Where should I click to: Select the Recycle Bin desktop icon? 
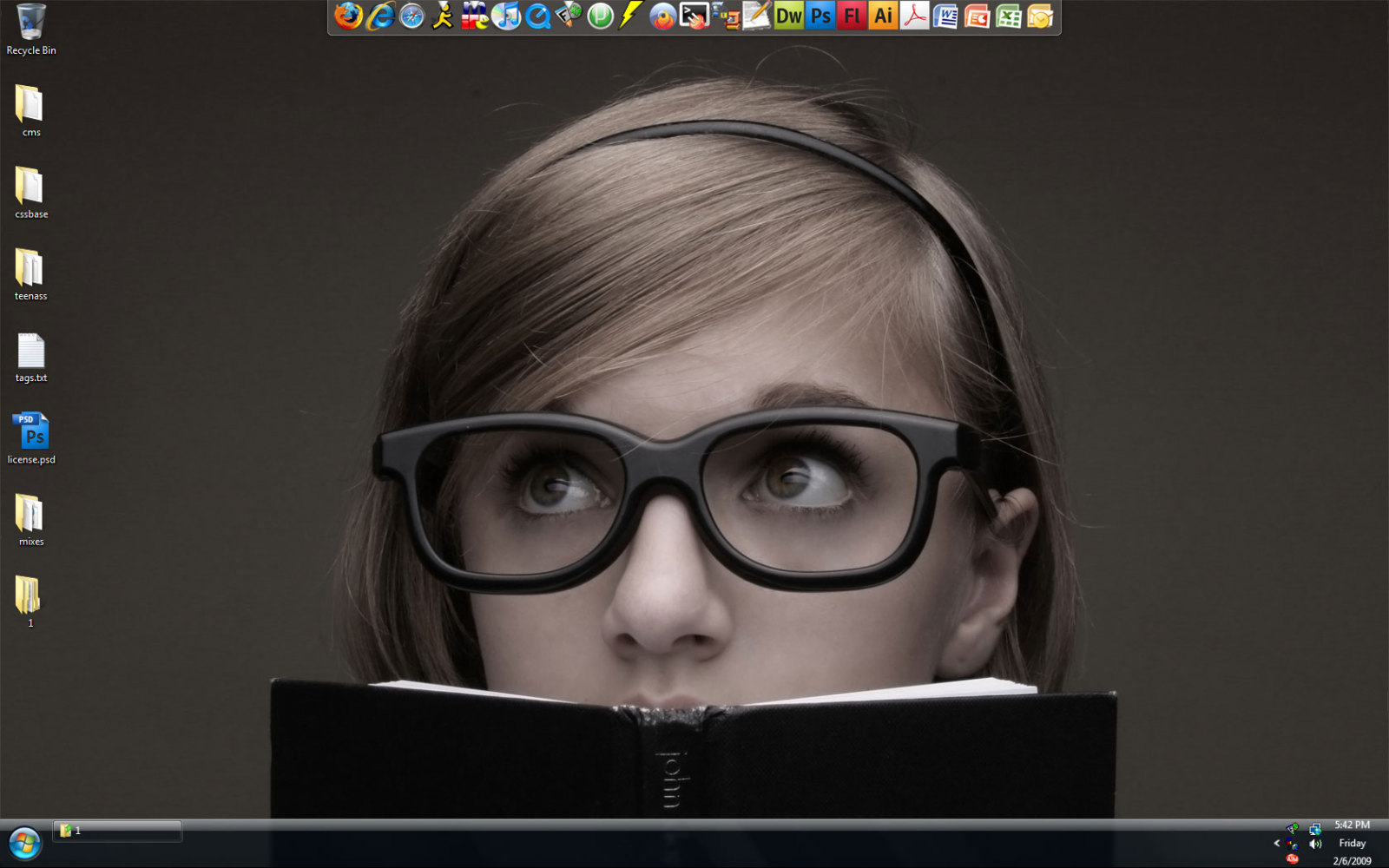31,30
